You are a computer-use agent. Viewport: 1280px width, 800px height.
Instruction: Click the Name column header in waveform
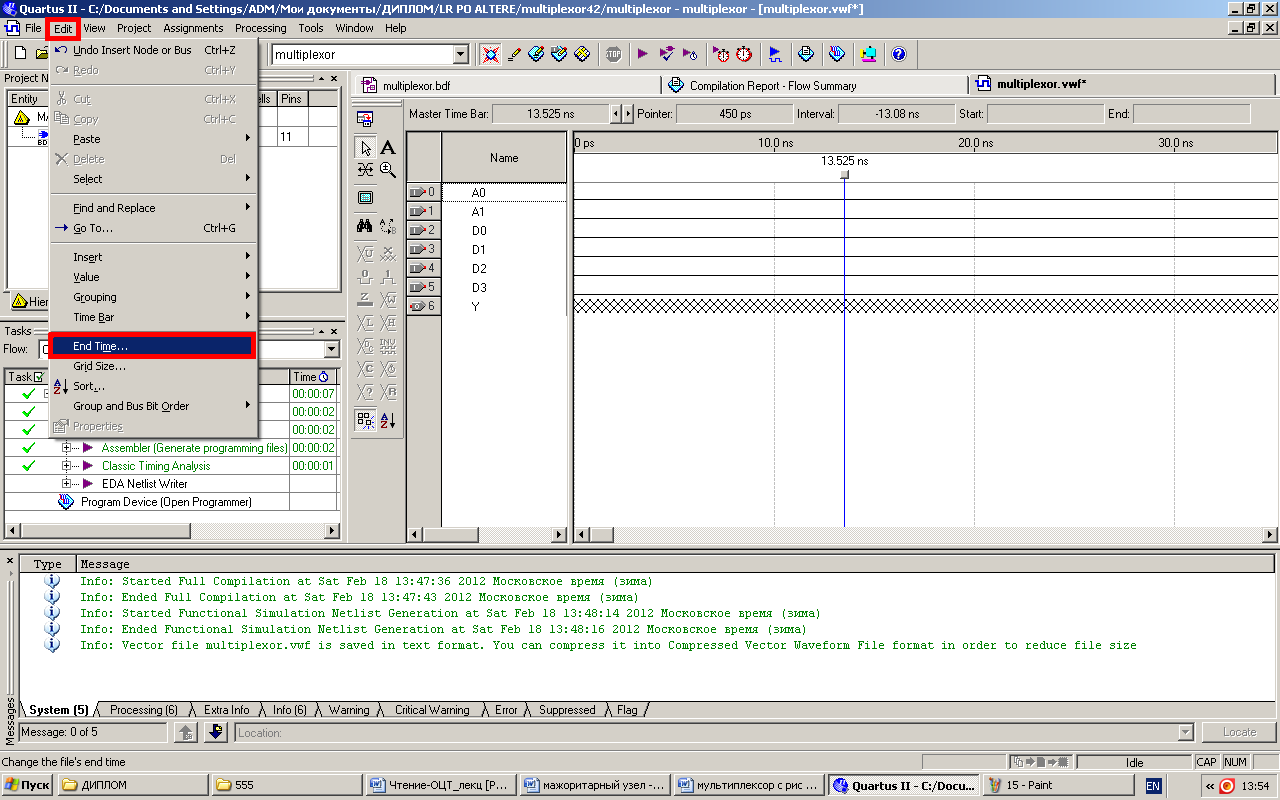[x=504, y=158]
